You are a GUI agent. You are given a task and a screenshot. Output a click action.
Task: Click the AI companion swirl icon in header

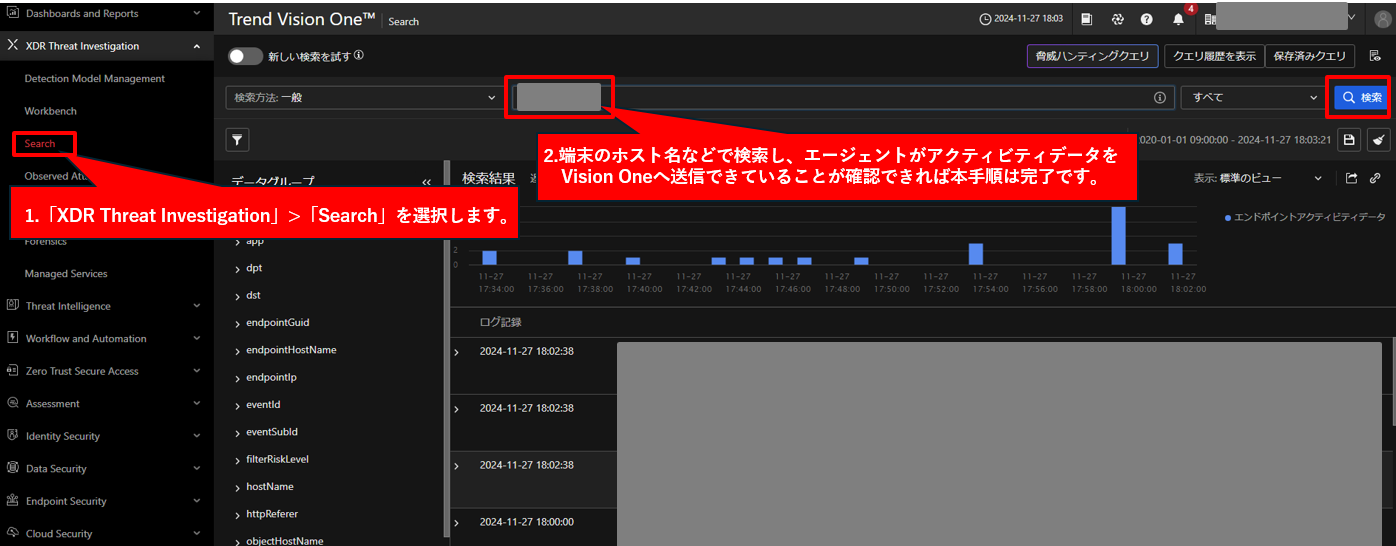(1117, 19)
